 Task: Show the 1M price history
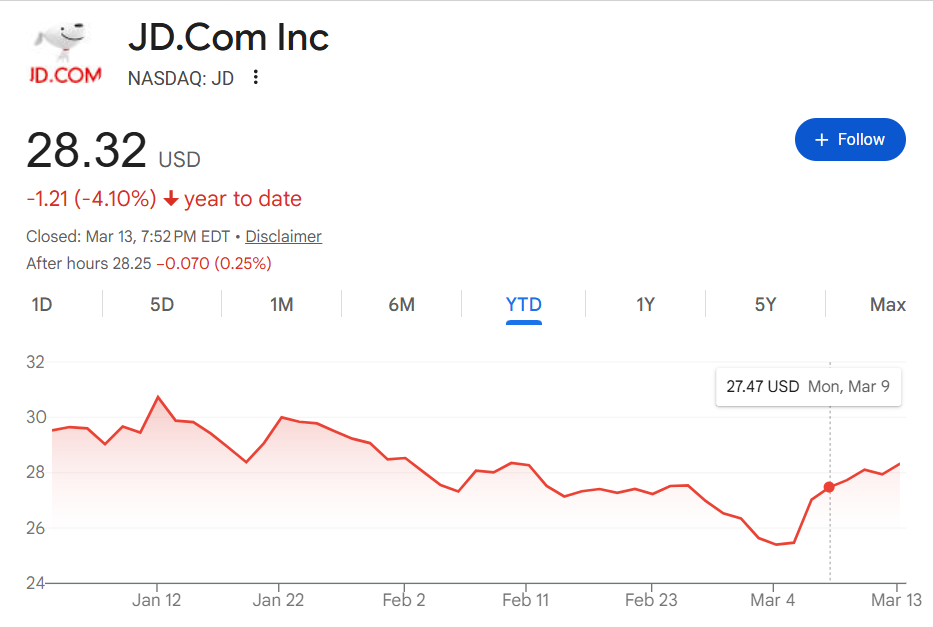pyautogui.click(x=282, y=304)
